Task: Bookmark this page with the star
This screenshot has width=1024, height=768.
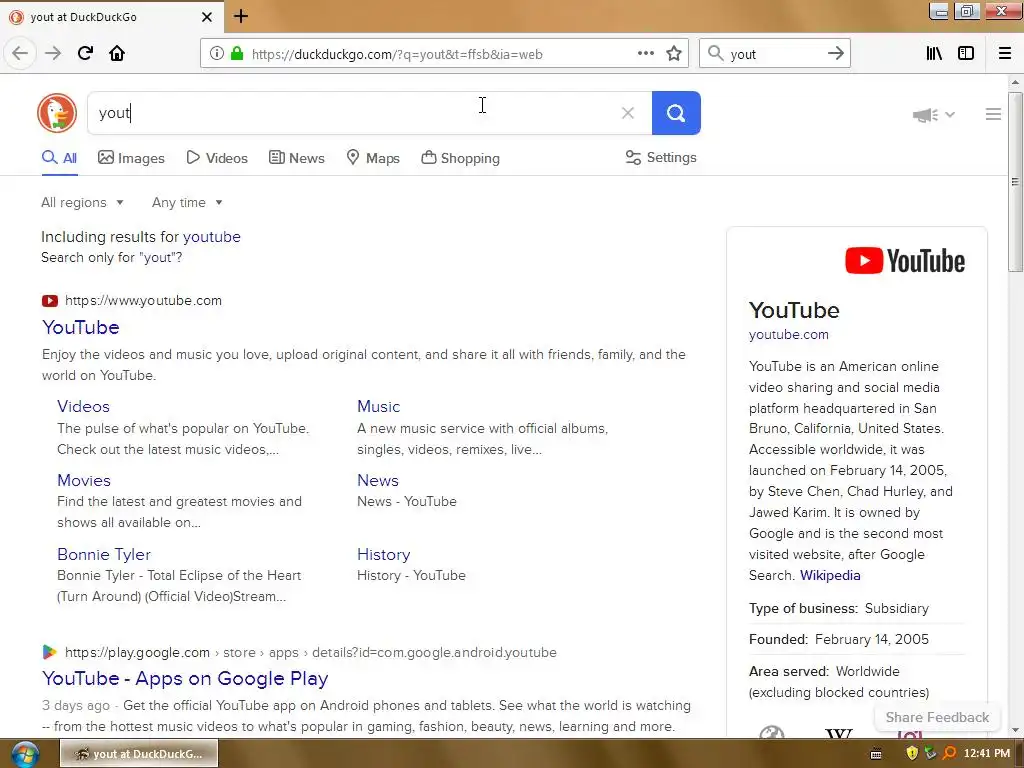Action: [x=674, y=54]
